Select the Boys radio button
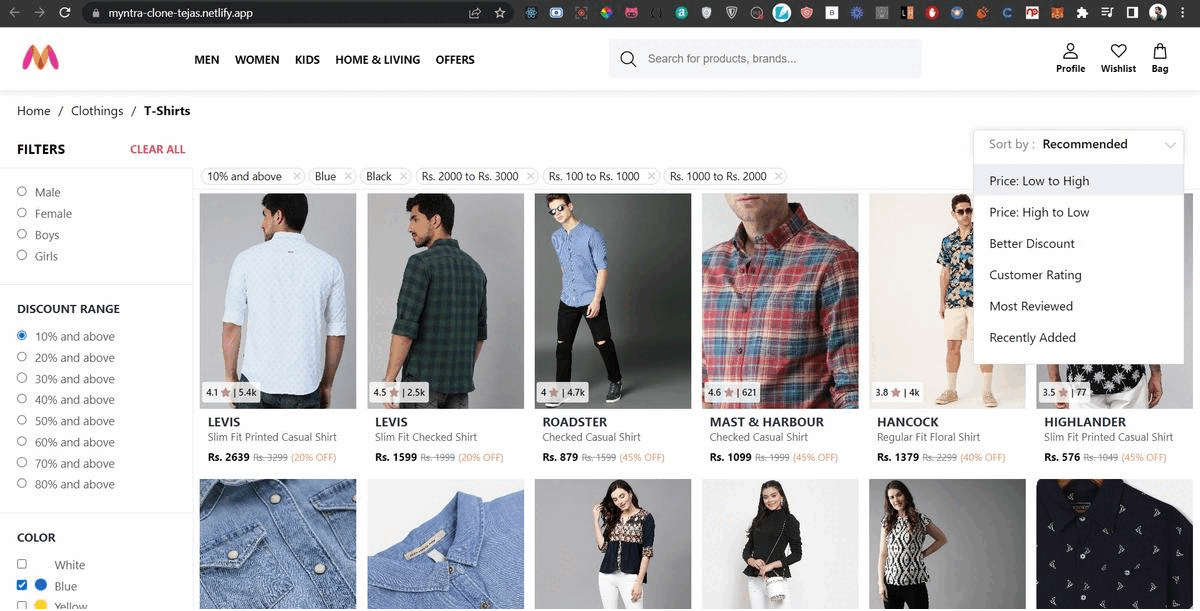Viewport: 1200px width, 611px height. coord(22,234)
